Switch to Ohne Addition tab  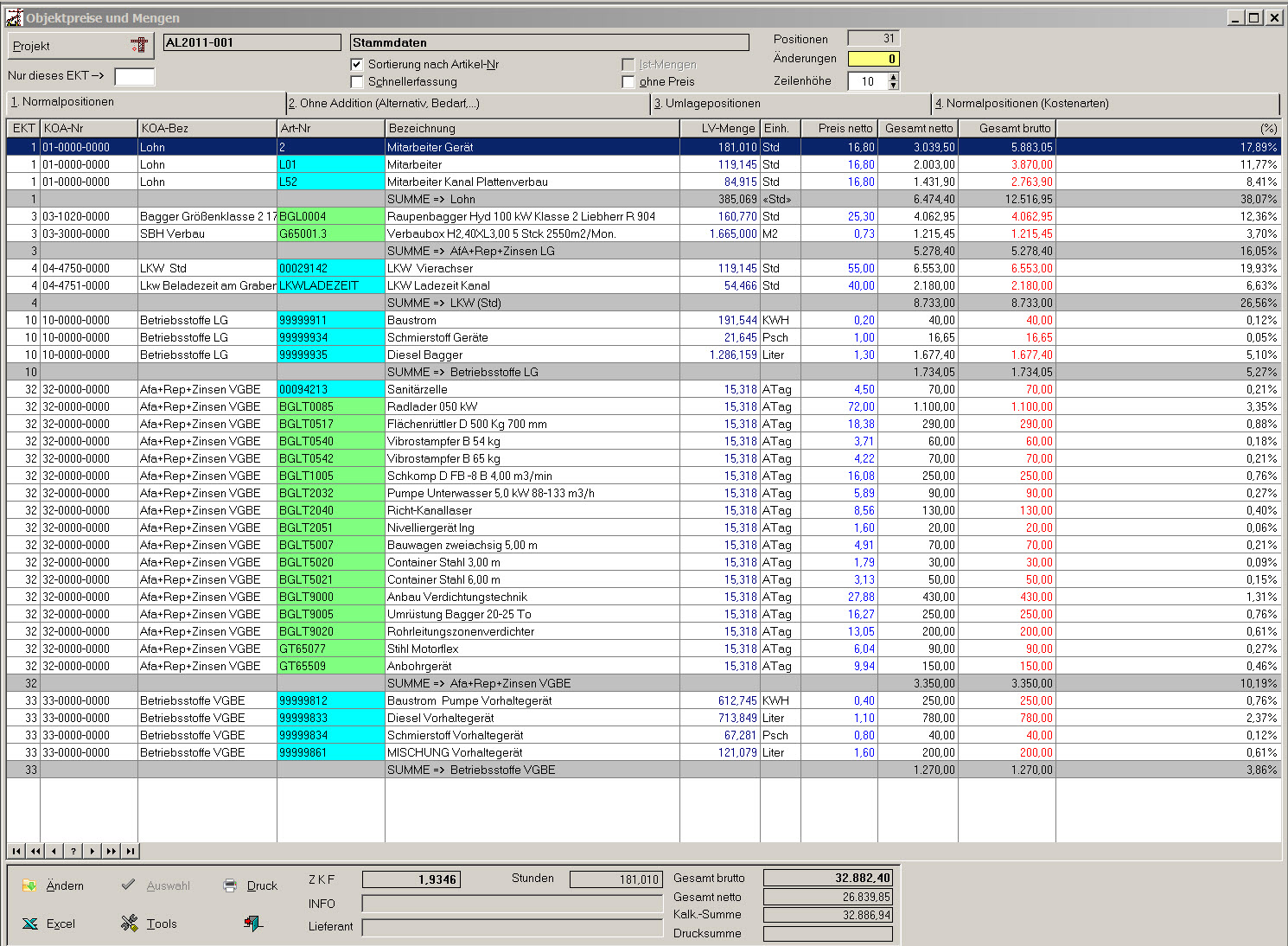click(467, 103)
